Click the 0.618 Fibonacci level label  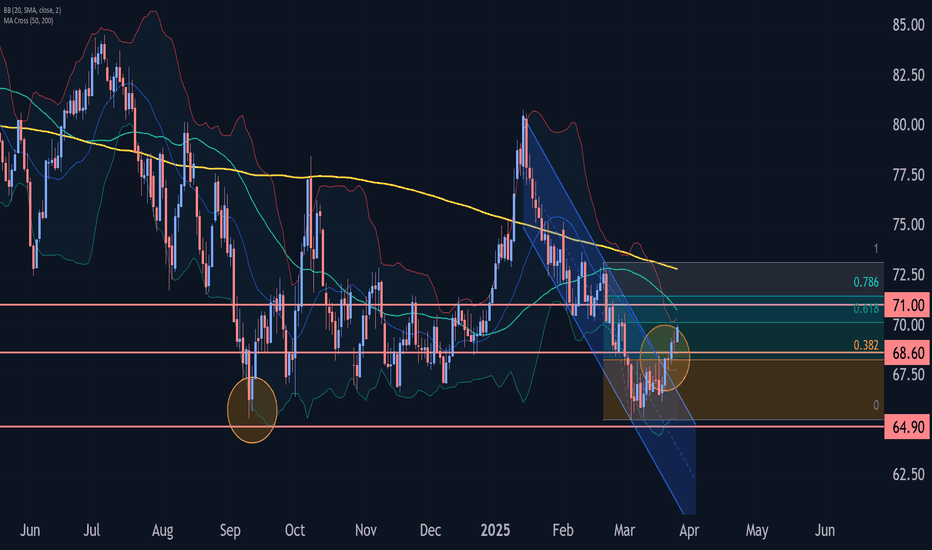click(865, 308)
